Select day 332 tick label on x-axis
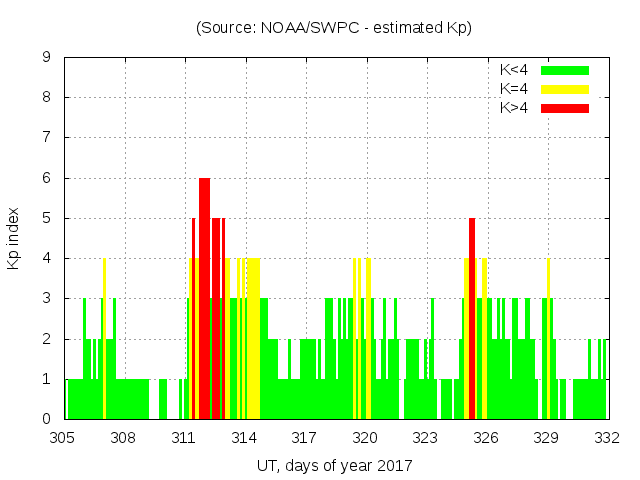Viewport: 640px width, 480px height. coord(607,437)
